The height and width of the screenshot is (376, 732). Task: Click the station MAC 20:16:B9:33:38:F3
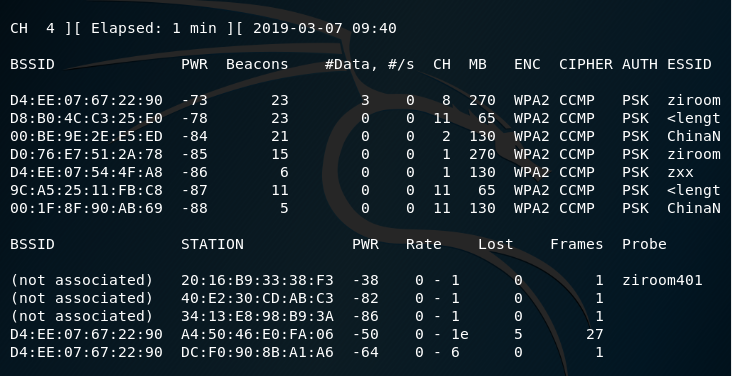click(257, 280)
